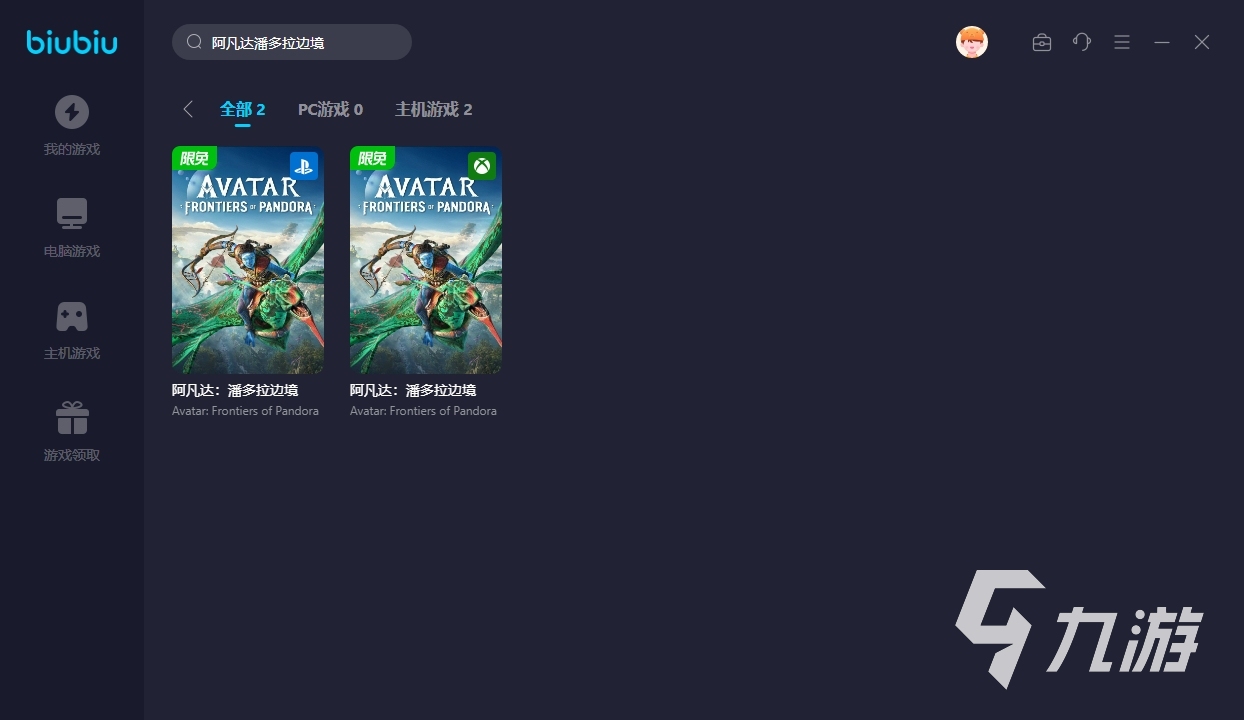Image resolution: width=1244 pixels, height=720 pixels.
Task: Click 阿凡达：潘多拉边境 title under PlayStation cover
Action: [235, 390]
